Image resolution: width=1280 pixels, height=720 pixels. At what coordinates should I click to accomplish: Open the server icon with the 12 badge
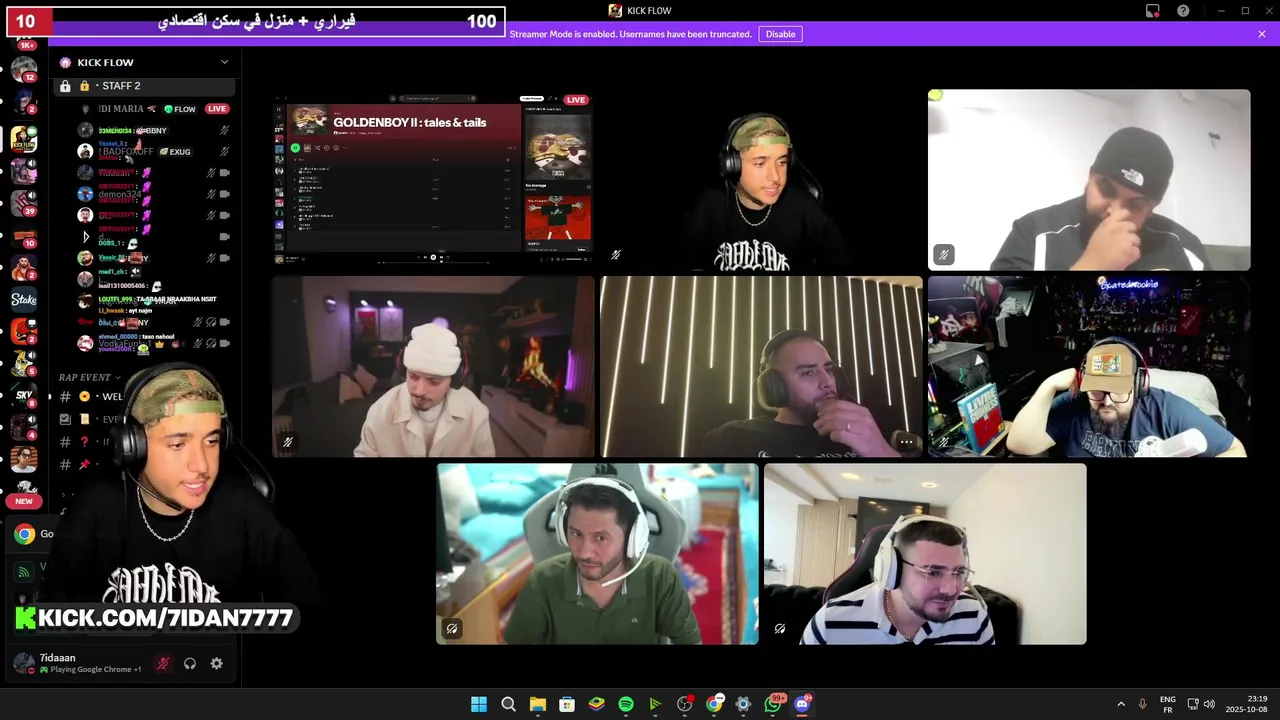(x=24, y=69)
